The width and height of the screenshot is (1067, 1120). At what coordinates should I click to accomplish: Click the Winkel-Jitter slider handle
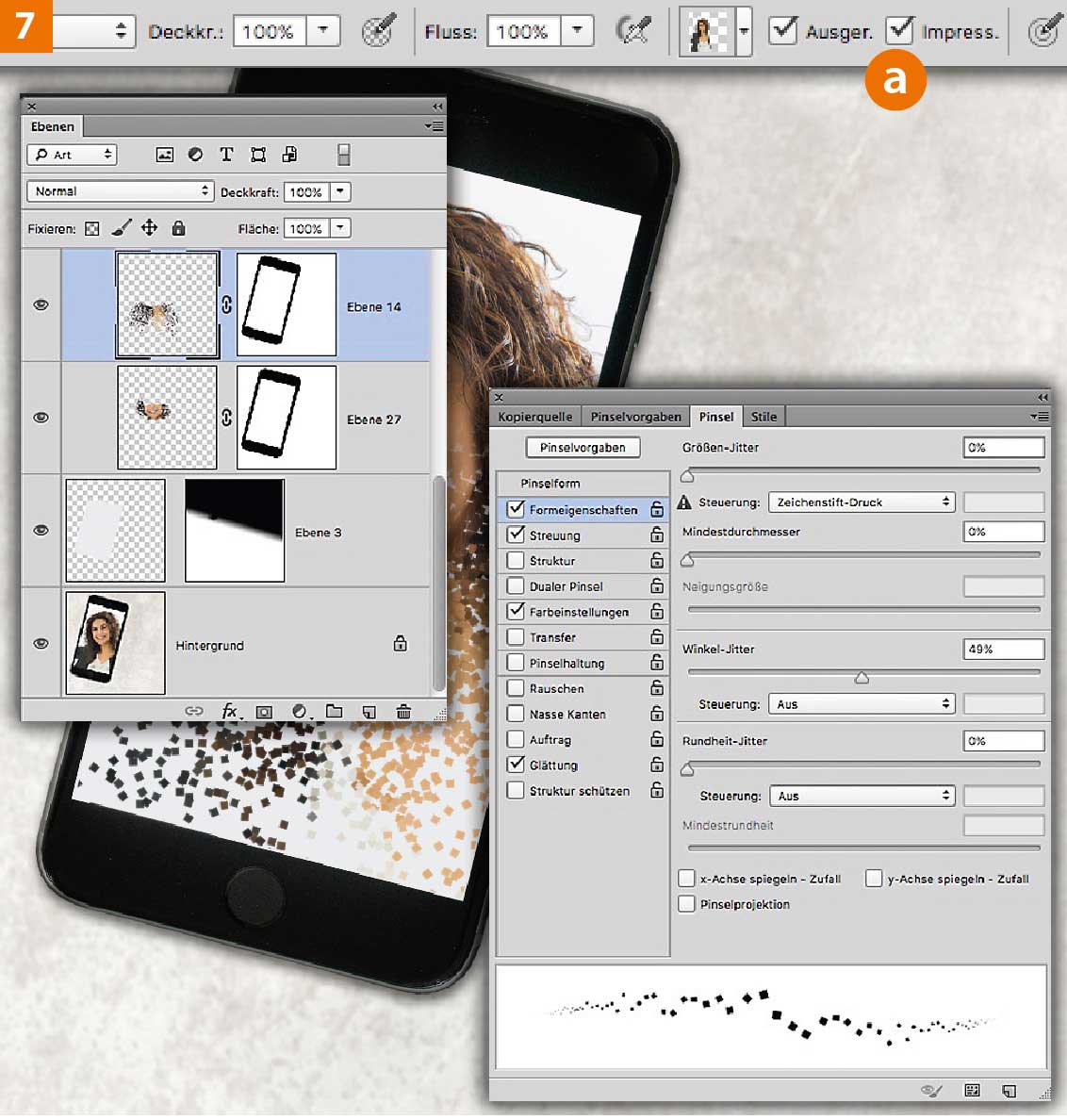click(x=862, y=678)
